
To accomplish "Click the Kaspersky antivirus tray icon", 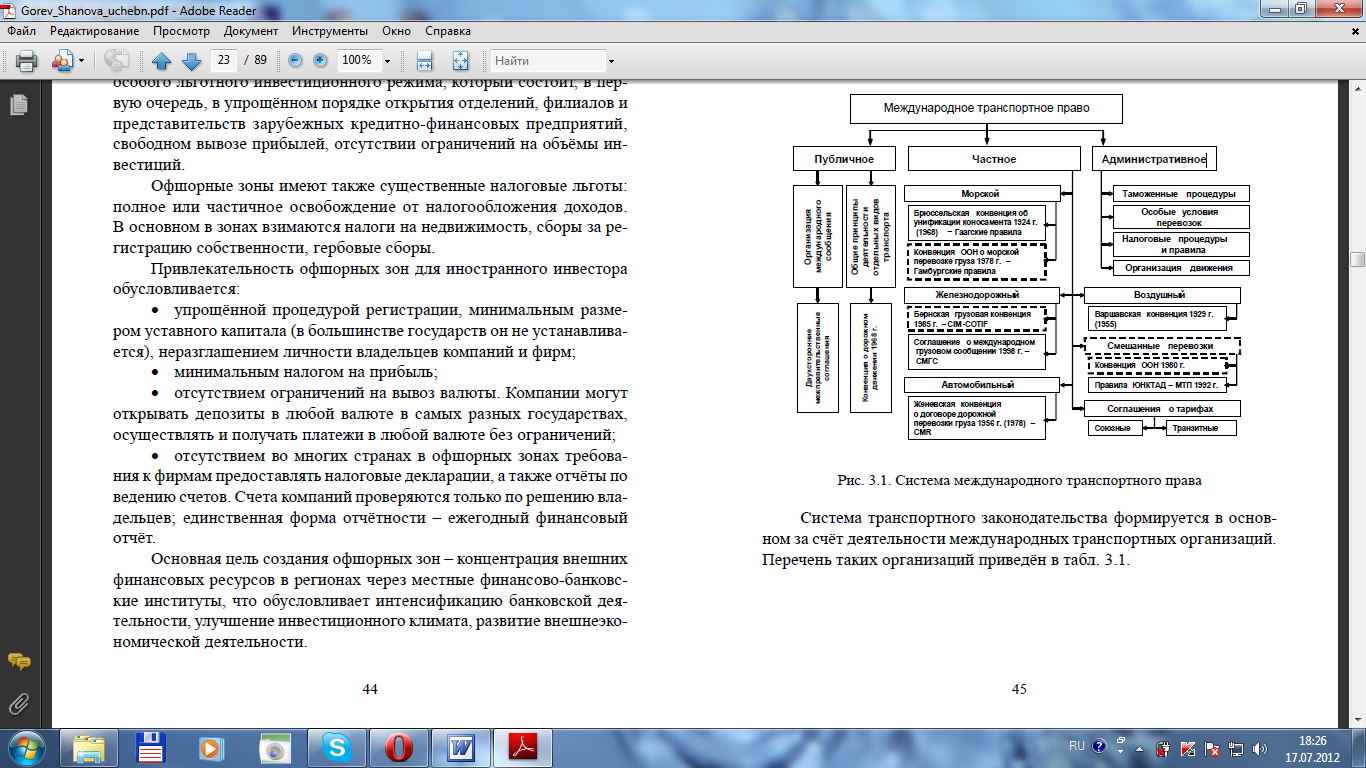I will pos(1188,748).
